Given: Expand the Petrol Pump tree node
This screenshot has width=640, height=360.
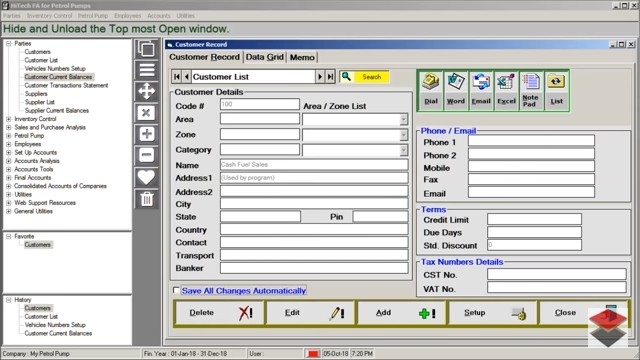Looking at the screenshot, I should 9,136.
